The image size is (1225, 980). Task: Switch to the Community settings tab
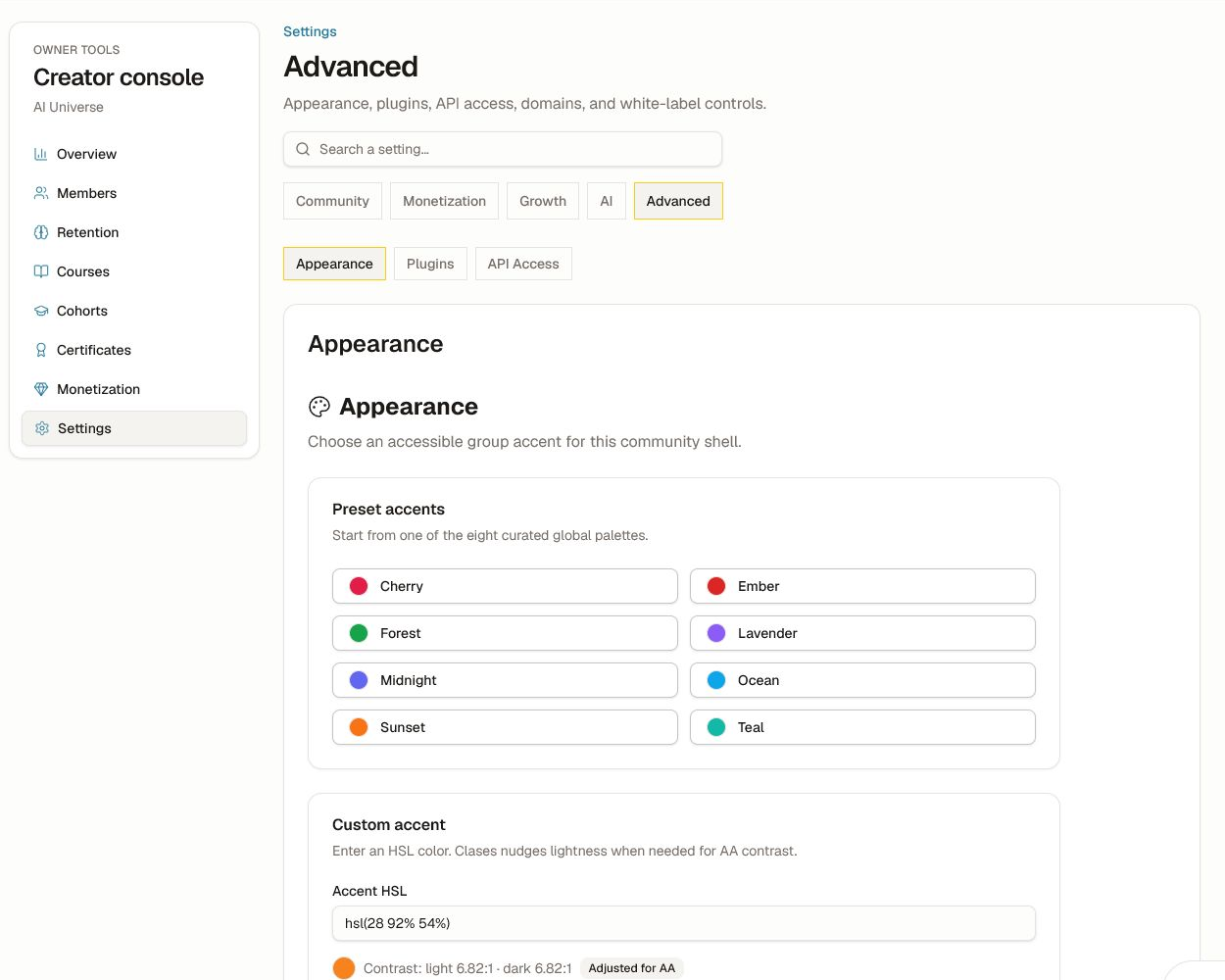point(332,201)
